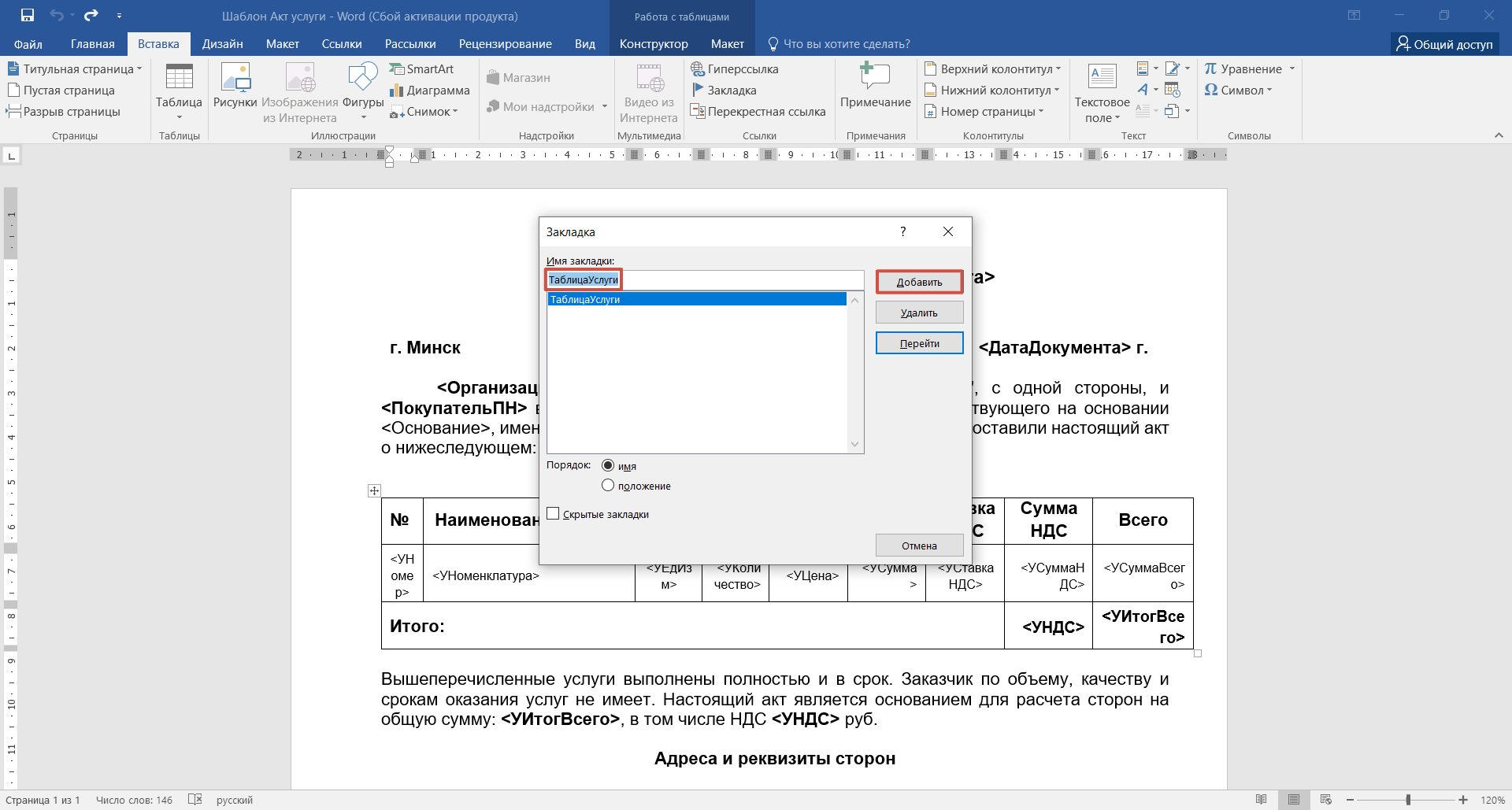Click the Save icon in title bar

click(28, 15)
